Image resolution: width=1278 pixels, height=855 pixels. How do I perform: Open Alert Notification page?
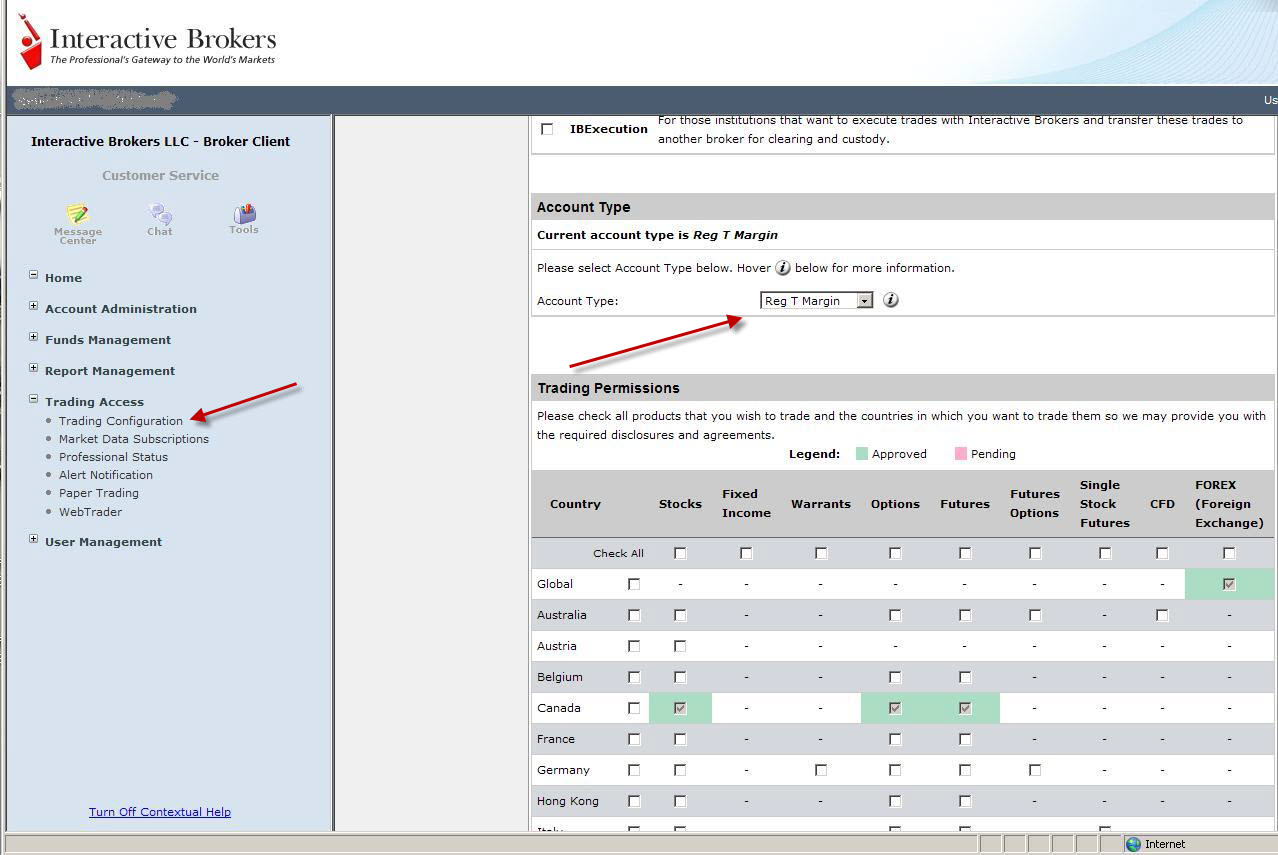[x=106, y=475]
